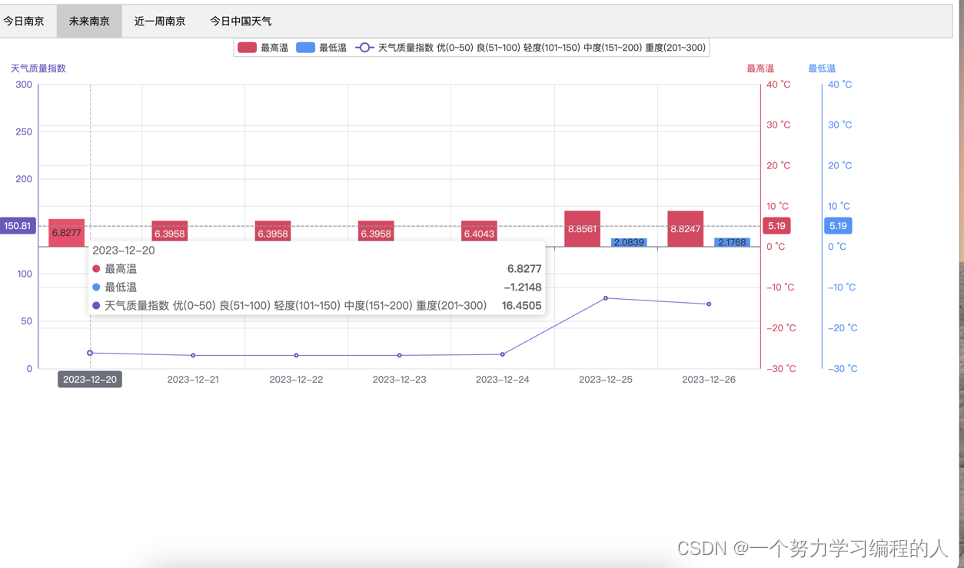Viewport: 964px width, 568px height.
Task: Click the 天气质量指数 left axis title
Action: pos(38,68)
